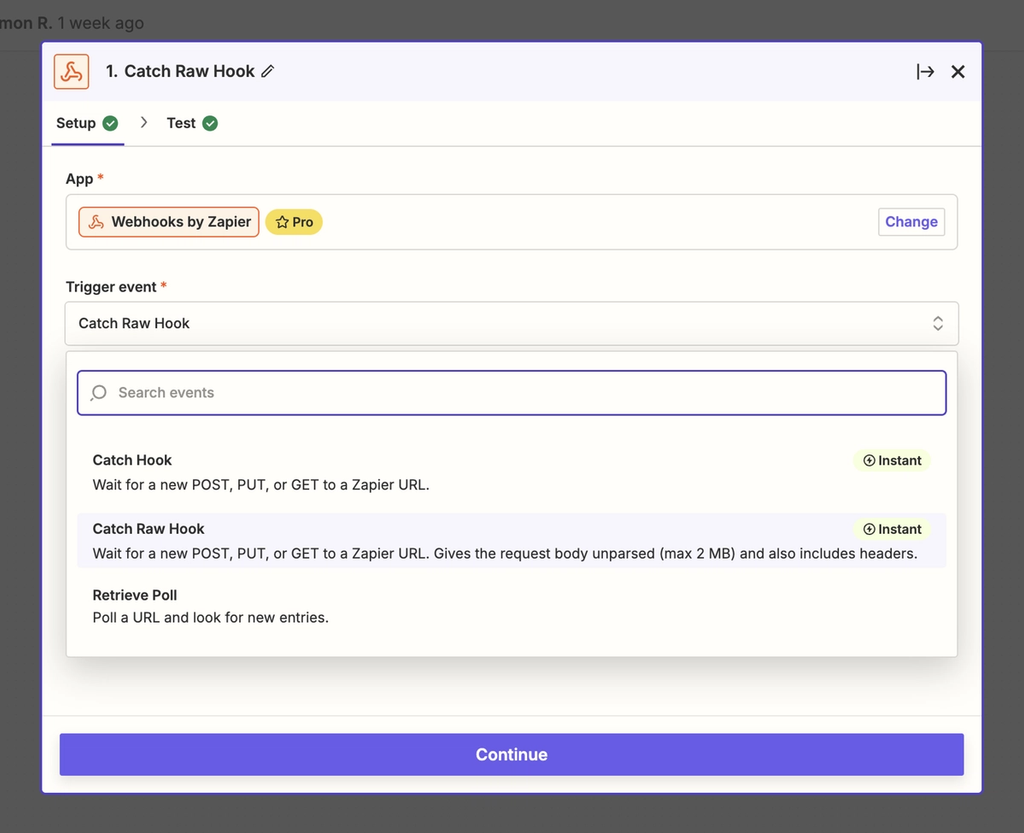Edit step name with pencil icon
This screenshot has height=833, width=1024.
268,71
